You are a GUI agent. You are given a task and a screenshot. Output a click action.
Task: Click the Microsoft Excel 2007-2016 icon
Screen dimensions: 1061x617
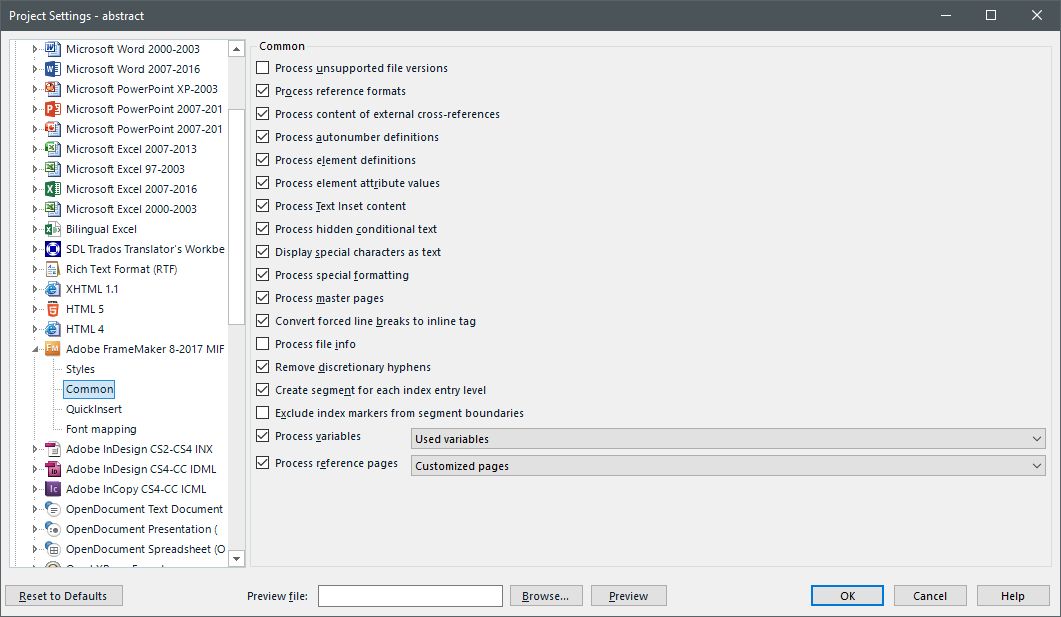(x=53, y=189)
